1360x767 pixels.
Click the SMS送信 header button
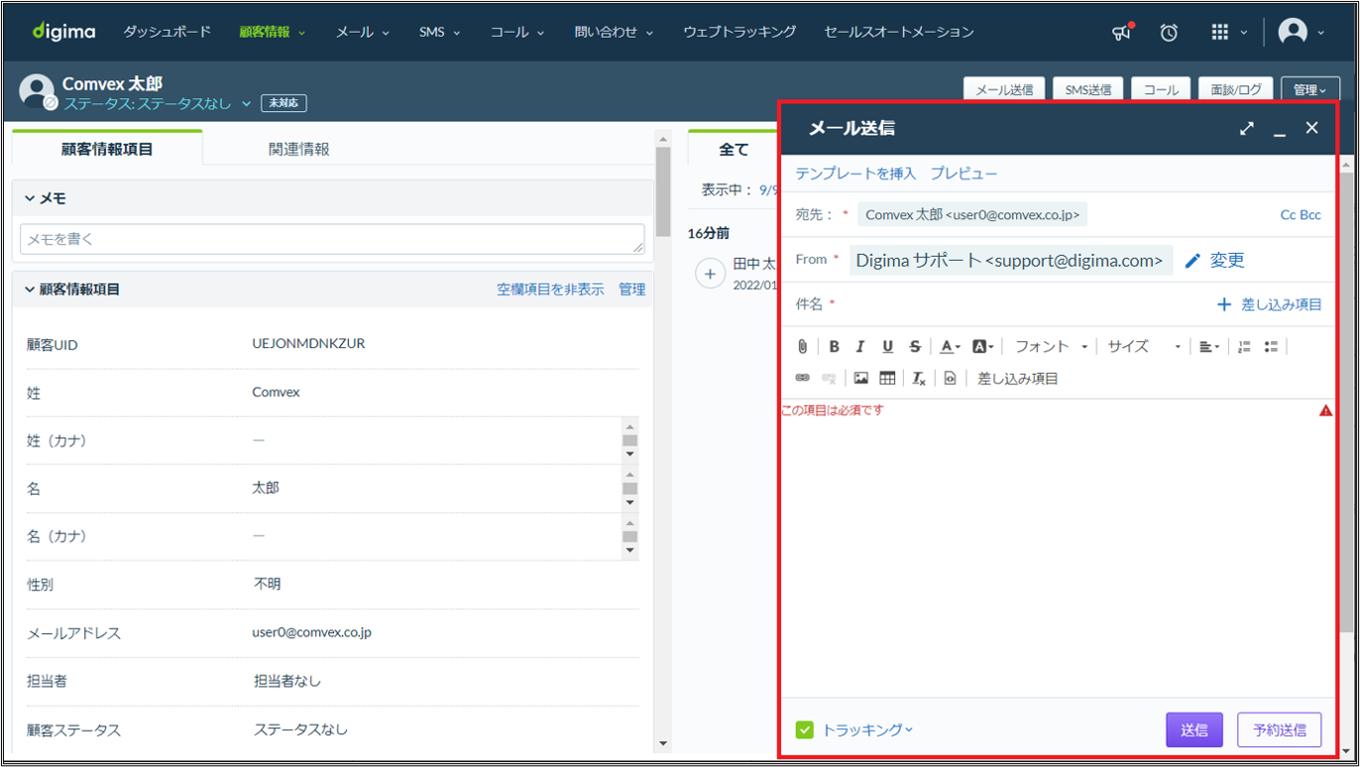(x=1088, y=89)
